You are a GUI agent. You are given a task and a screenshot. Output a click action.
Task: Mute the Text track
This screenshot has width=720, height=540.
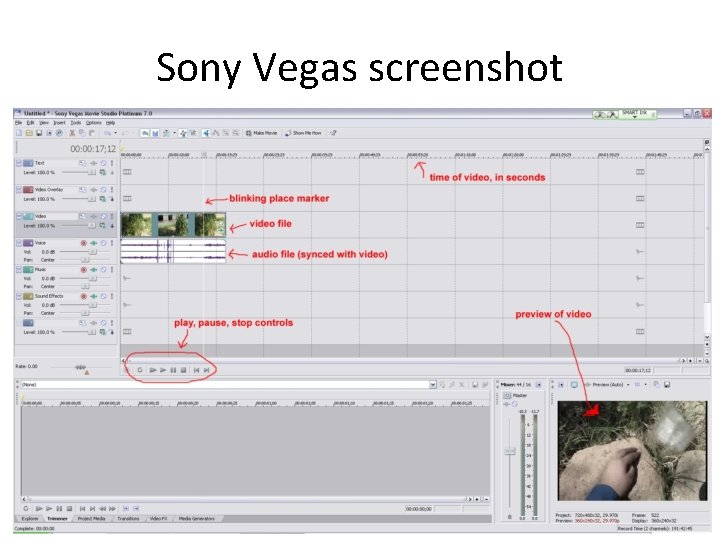pyautogui.click(x=103, y=163)
